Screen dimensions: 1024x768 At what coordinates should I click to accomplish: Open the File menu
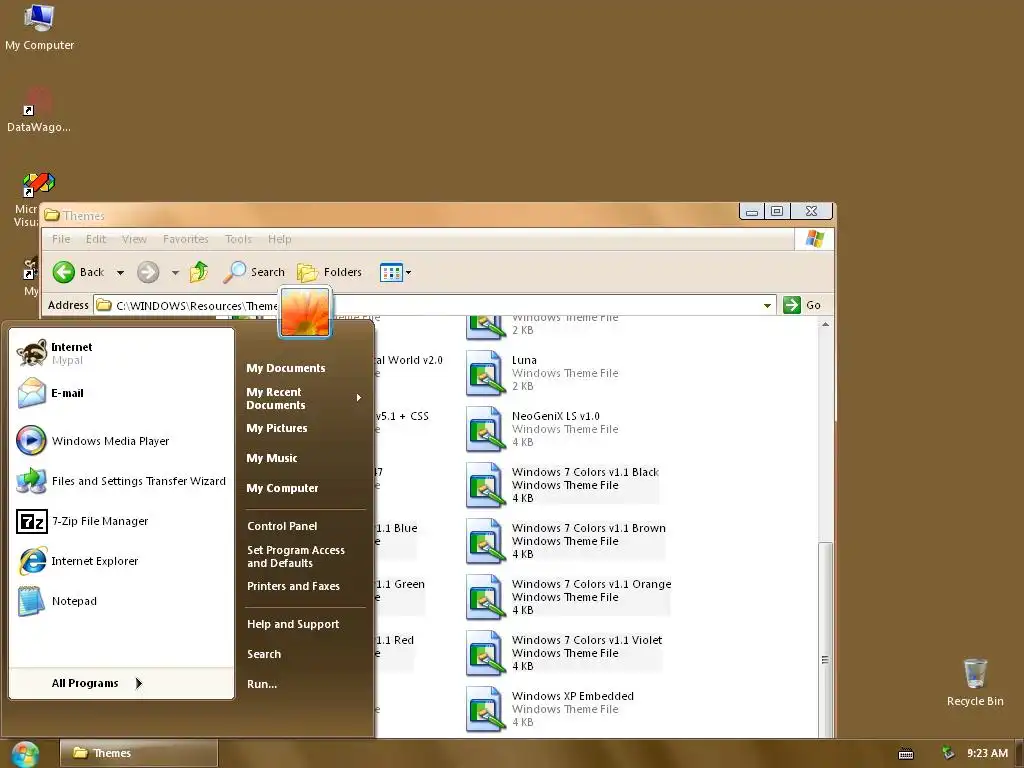61,239
